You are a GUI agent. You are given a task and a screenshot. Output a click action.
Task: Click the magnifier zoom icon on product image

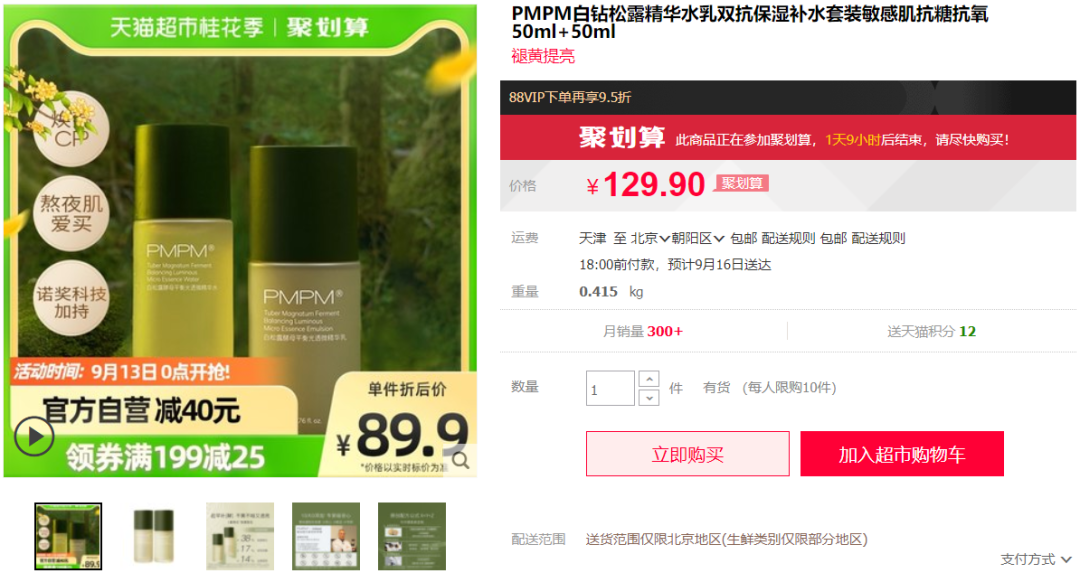click(461, 460)
